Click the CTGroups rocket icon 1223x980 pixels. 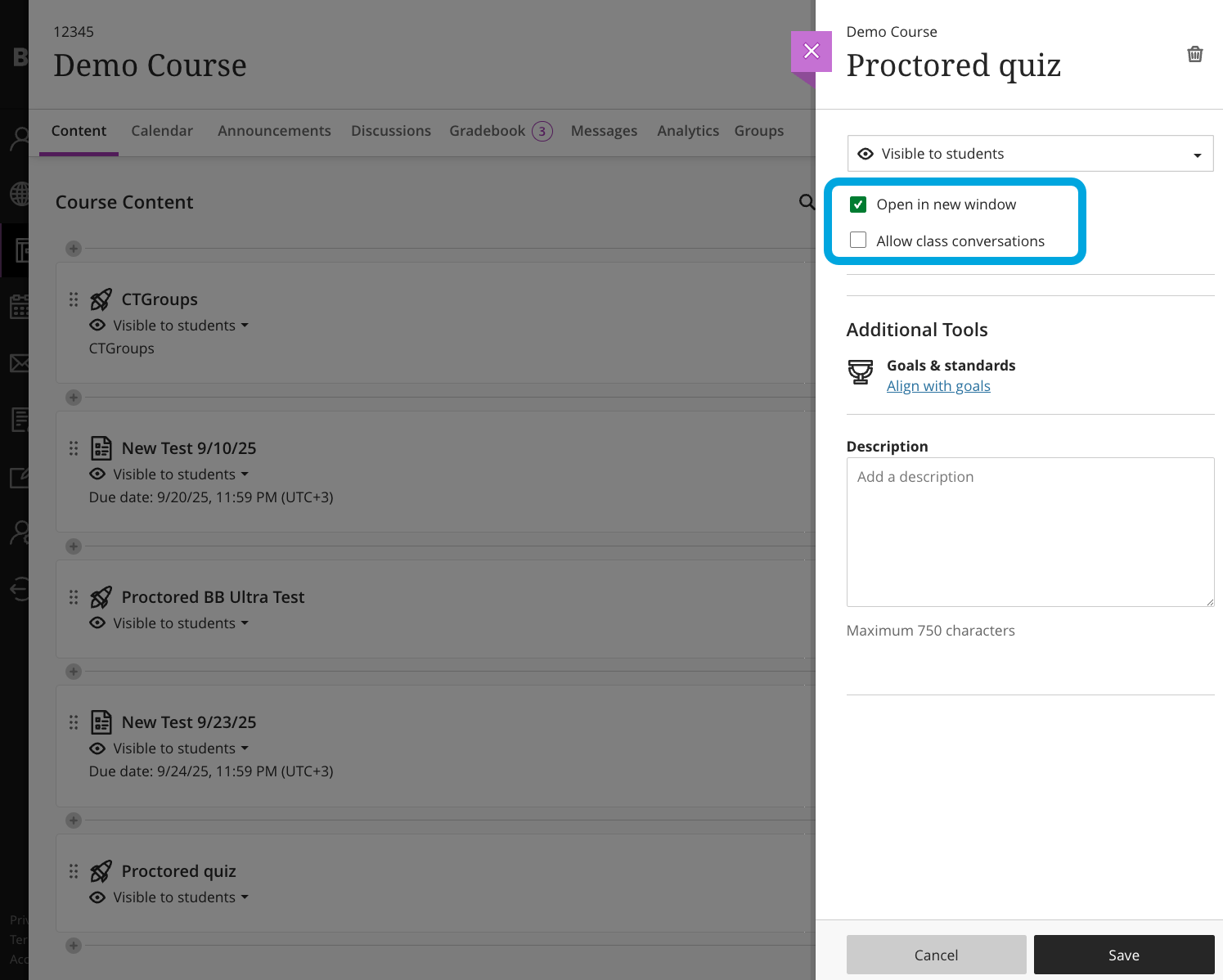pyautogui.click(x=101, y=299)
